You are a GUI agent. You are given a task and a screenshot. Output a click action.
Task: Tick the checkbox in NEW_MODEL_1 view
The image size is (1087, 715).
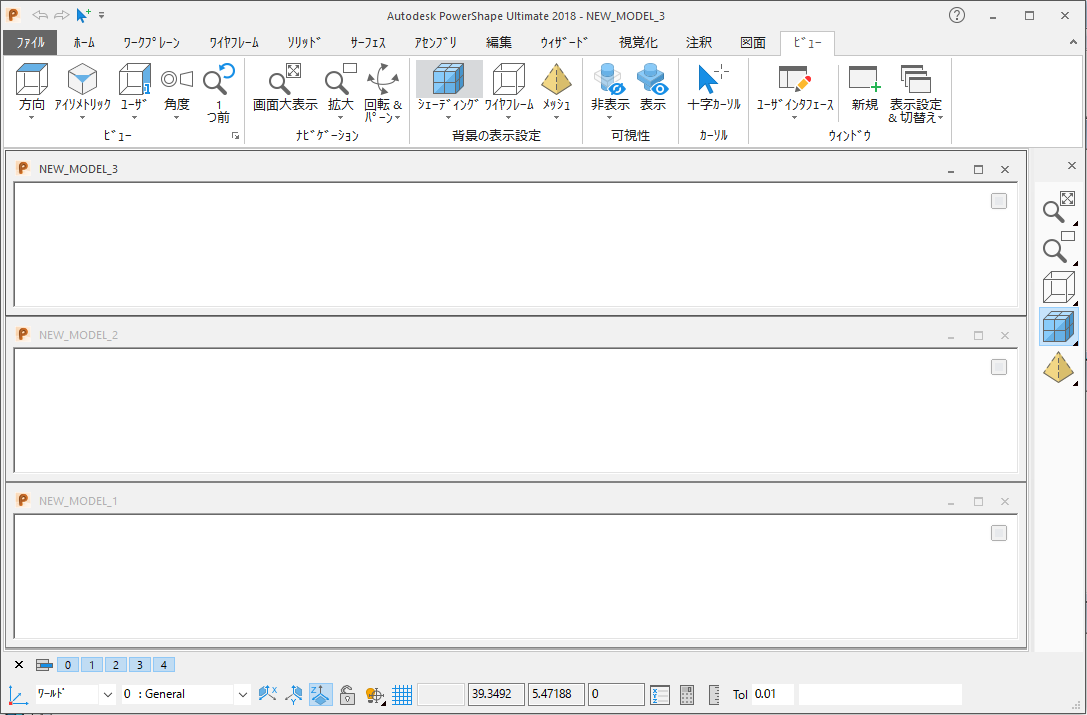coord(999,533)
